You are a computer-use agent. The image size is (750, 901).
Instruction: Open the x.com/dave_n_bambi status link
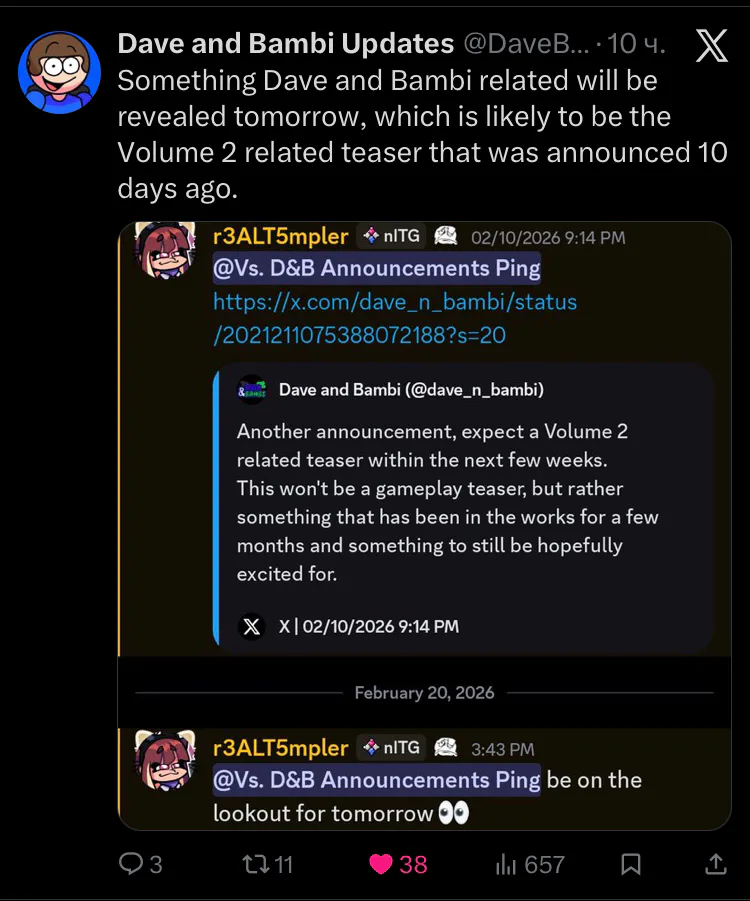tap(395, 318)
